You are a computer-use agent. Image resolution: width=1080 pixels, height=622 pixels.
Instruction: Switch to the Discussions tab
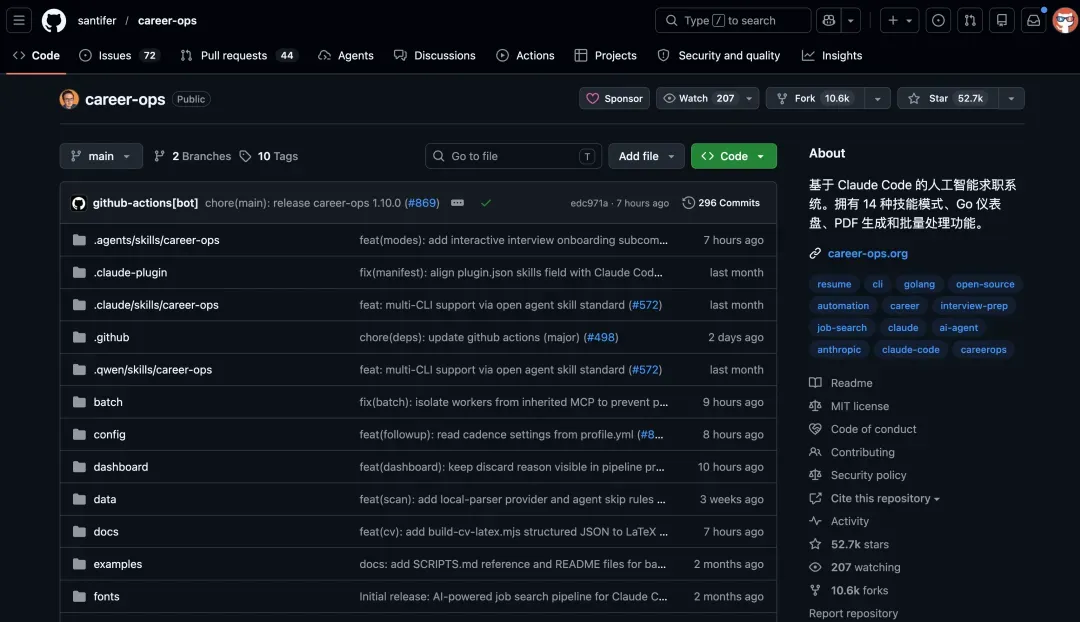coord(435,55)
